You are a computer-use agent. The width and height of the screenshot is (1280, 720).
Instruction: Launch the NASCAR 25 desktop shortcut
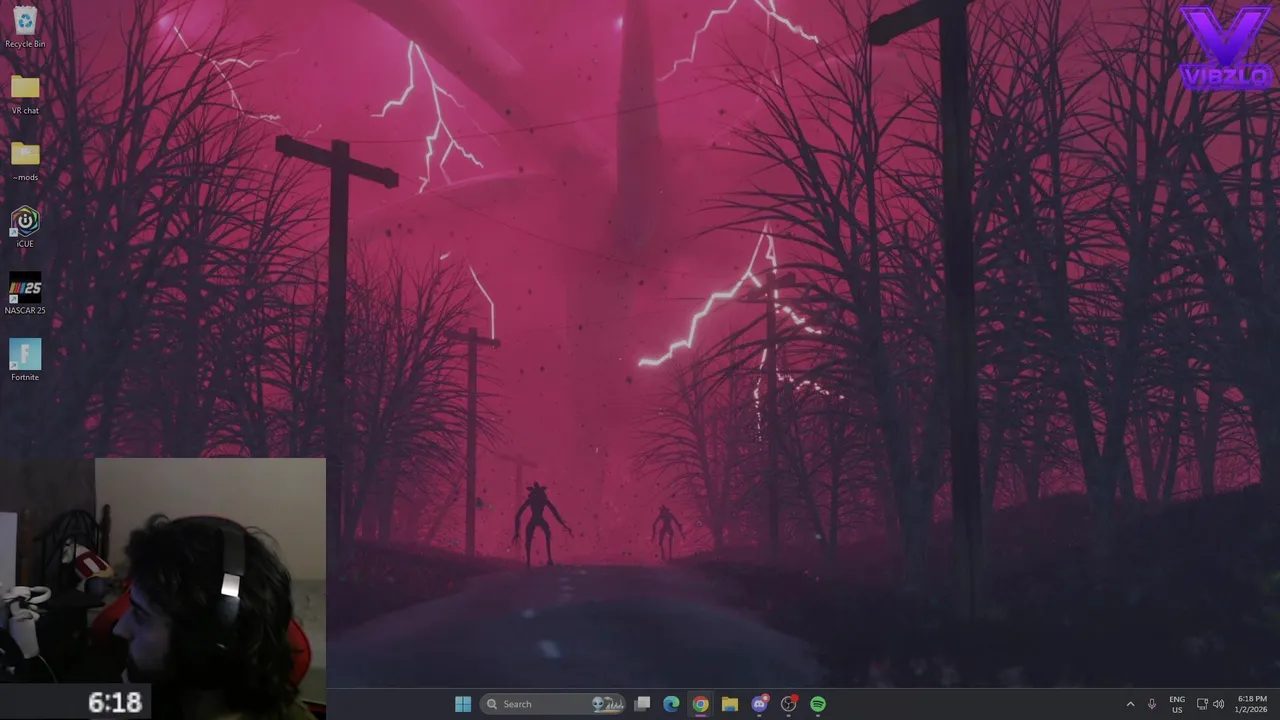tap(25, 294)
